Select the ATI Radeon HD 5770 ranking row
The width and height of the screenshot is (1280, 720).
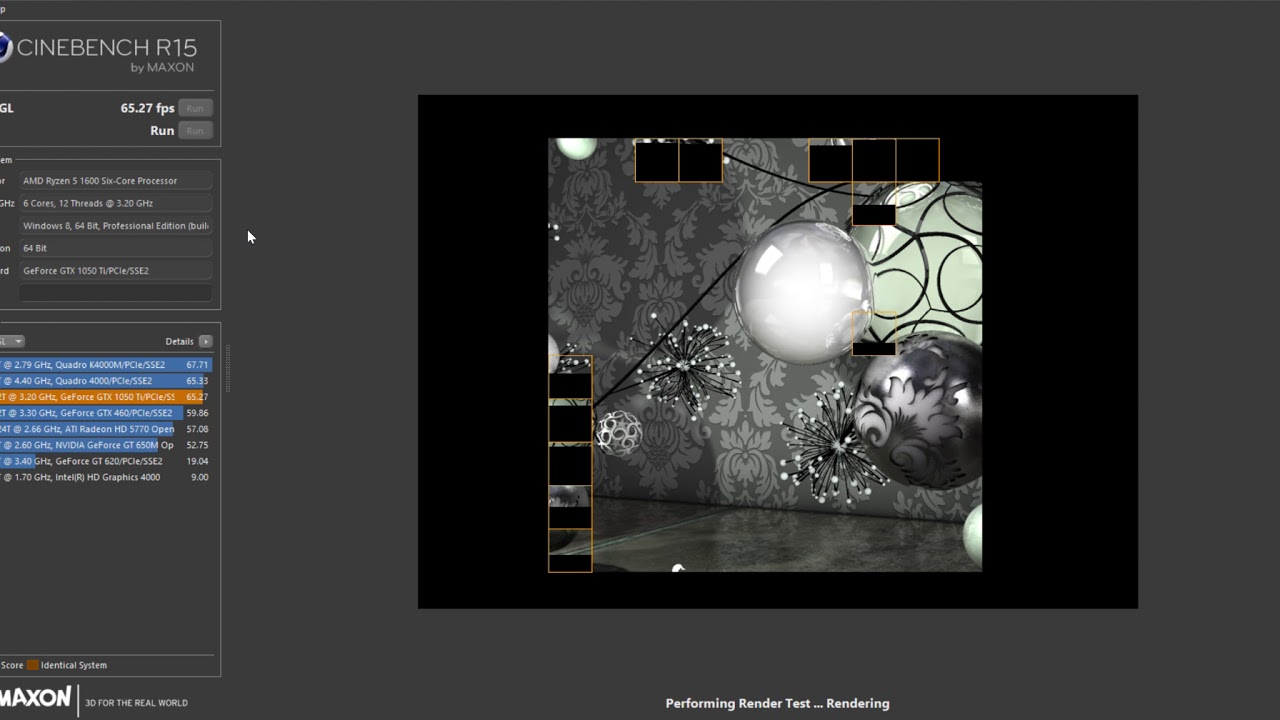tap(106, 429)
